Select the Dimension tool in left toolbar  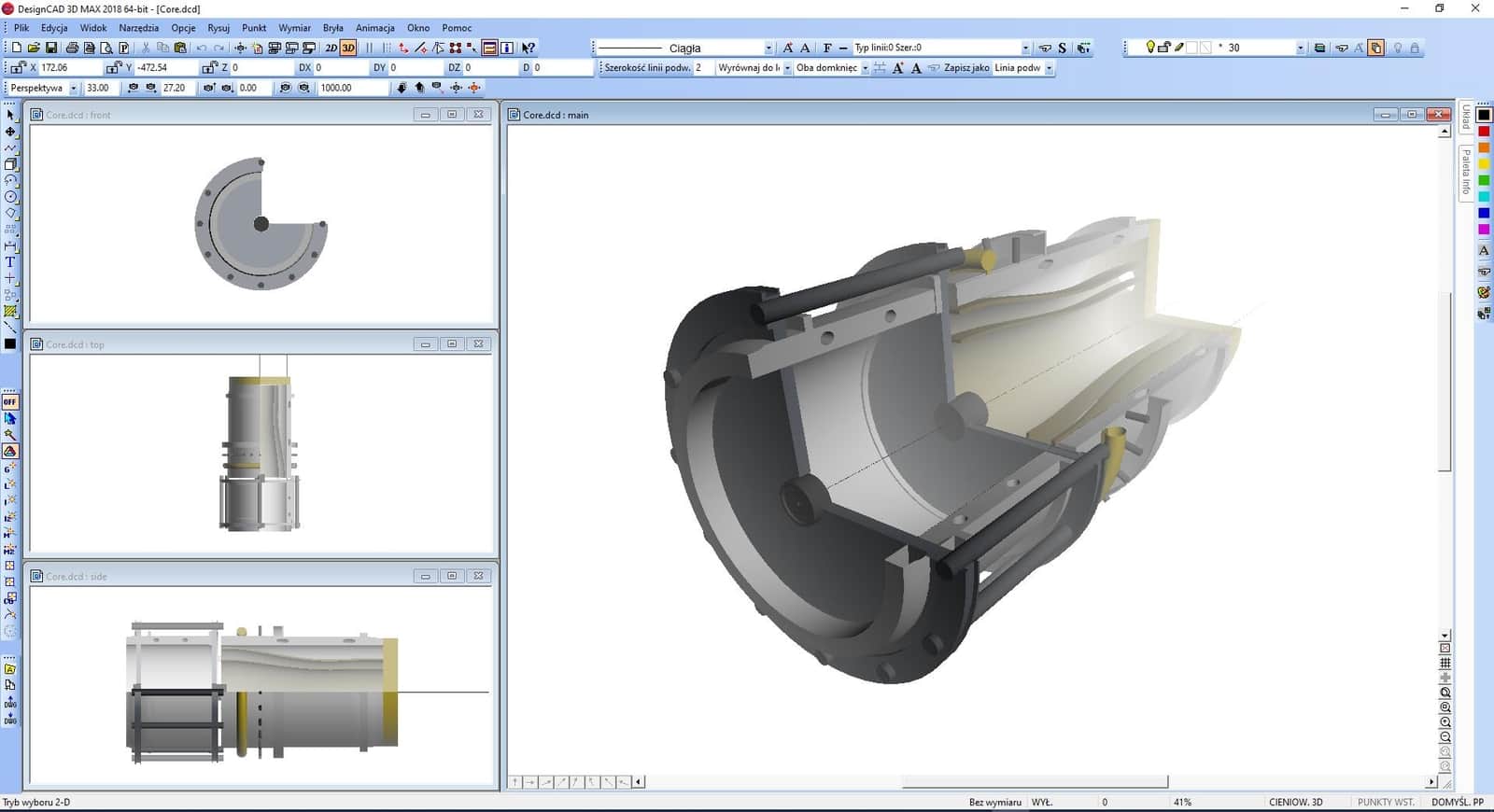(x=10, y=245)
